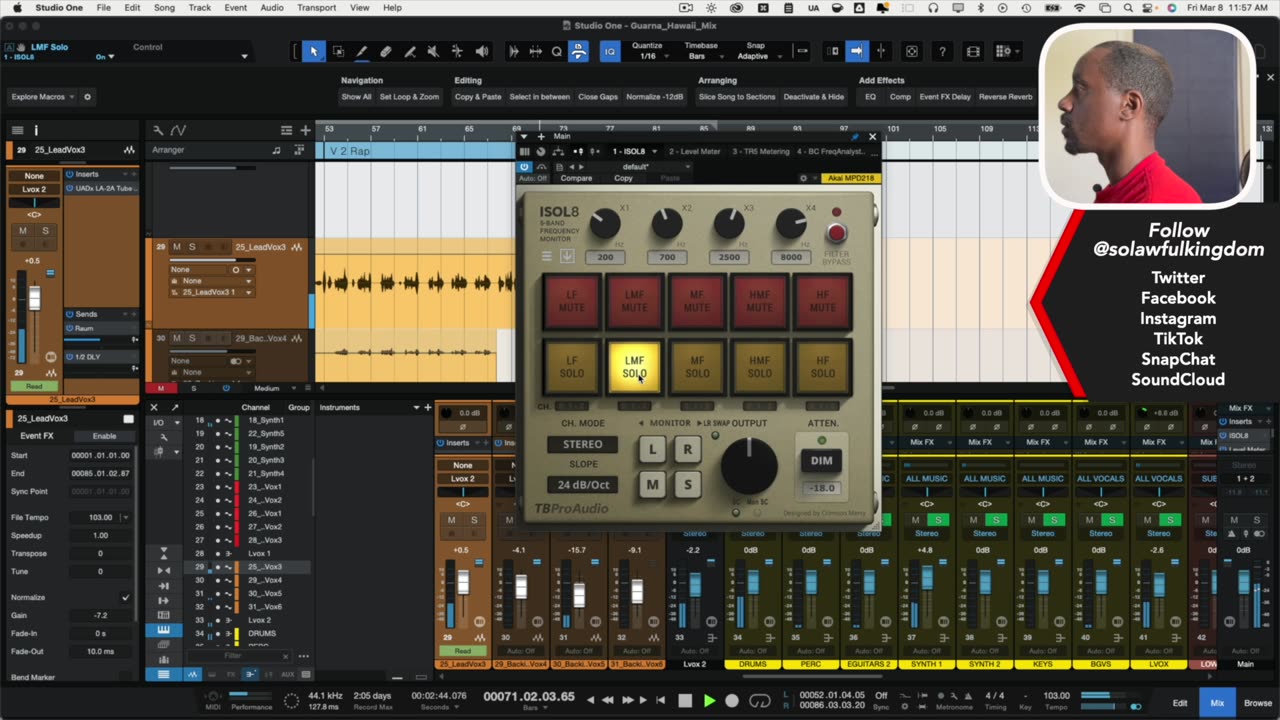Screen dimensions: 1280x720
Task: Open the Audio menu
Action: pos(272,7)
